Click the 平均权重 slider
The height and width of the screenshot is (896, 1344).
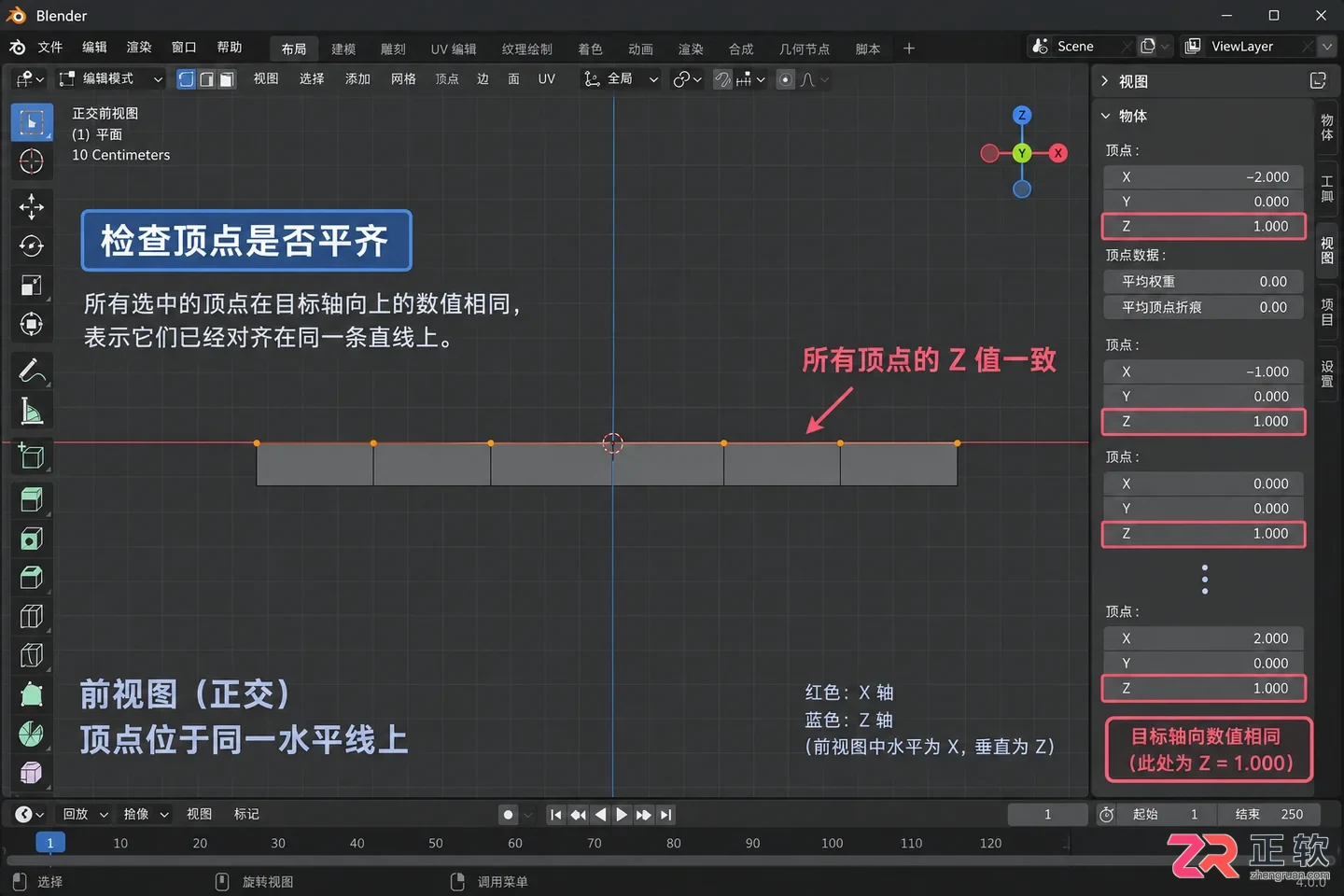[1204, 282]
